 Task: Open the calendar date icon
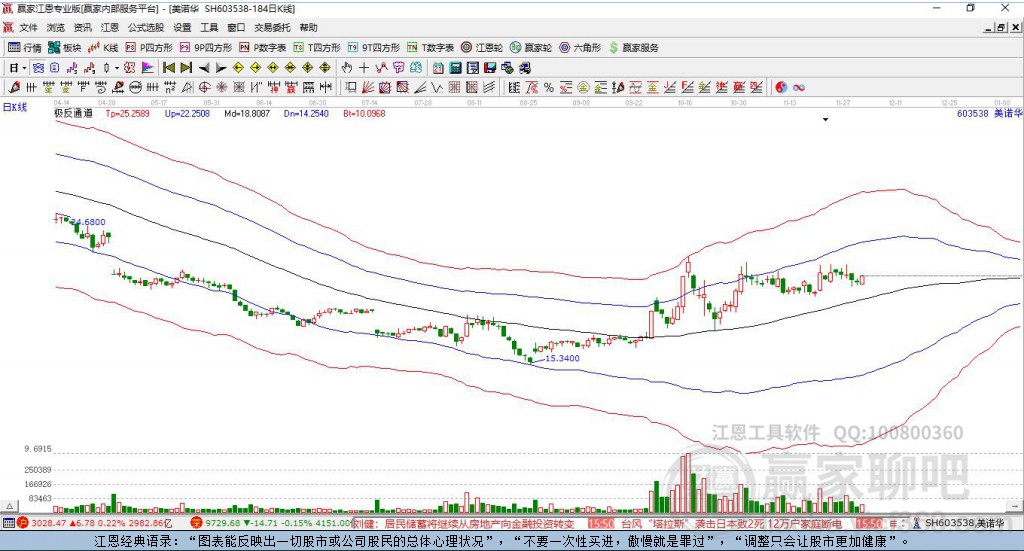[x=438, y=68]
